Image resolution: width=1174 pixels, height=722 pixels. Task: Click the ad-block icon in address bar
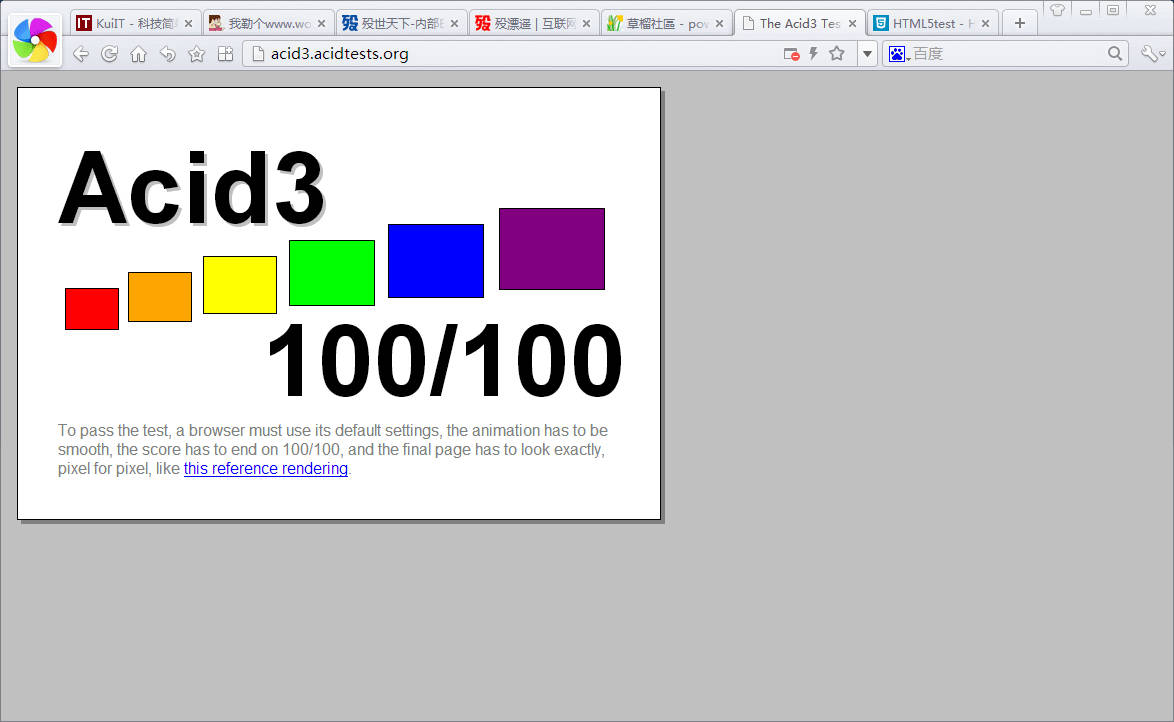click(791, 54)
